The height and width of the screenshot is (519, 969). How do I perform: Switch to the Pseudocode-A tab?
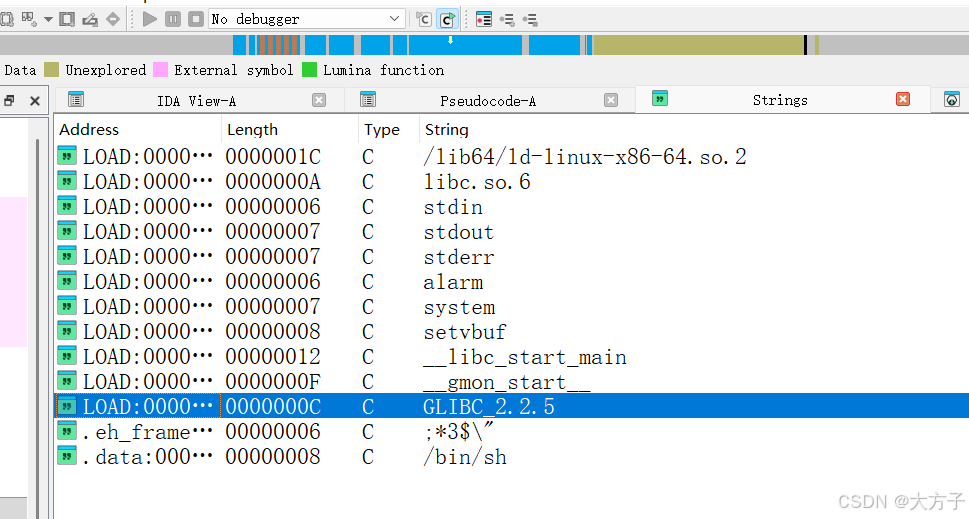pos(488,101)
